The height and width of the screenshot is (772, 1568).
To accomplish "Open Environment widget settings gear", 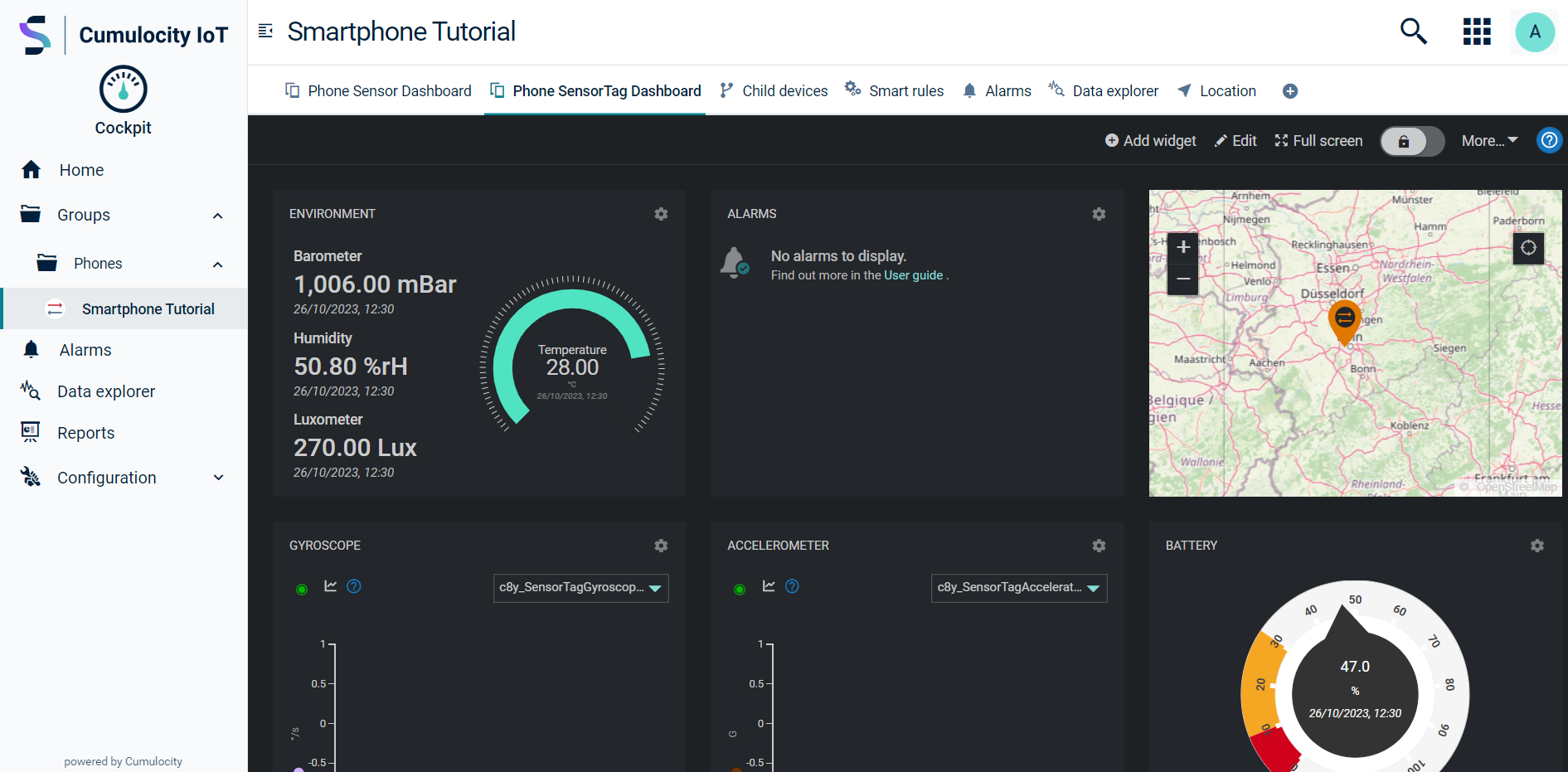I will [661, 214].
